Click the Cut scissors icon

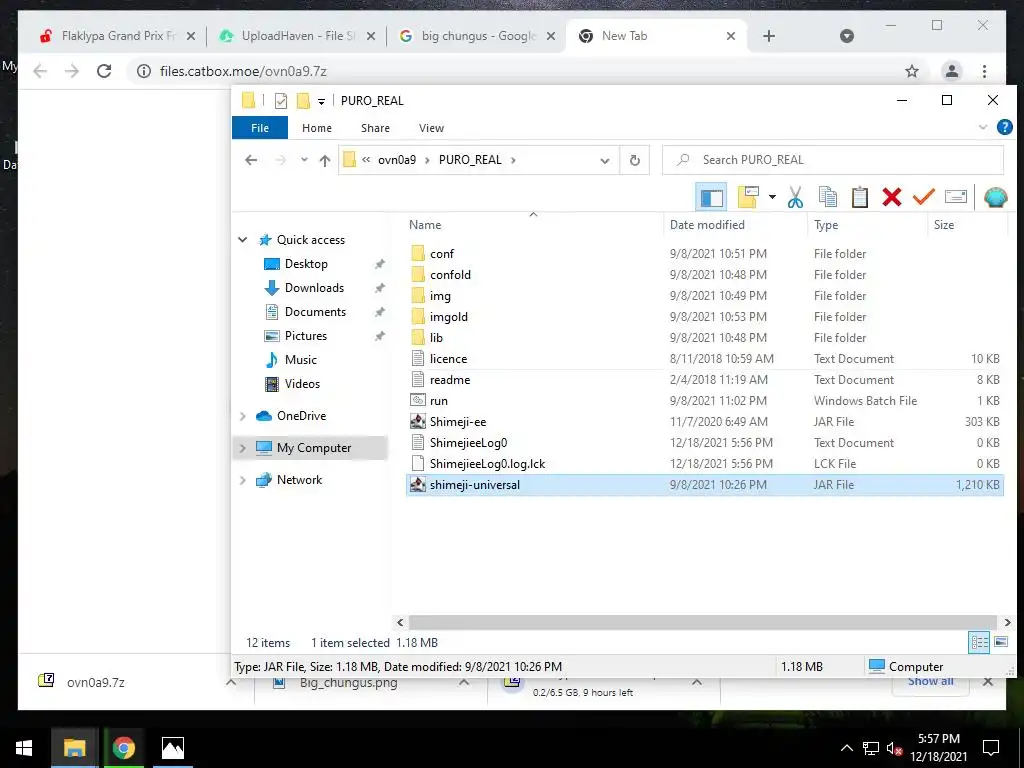(x=795, y=197)
